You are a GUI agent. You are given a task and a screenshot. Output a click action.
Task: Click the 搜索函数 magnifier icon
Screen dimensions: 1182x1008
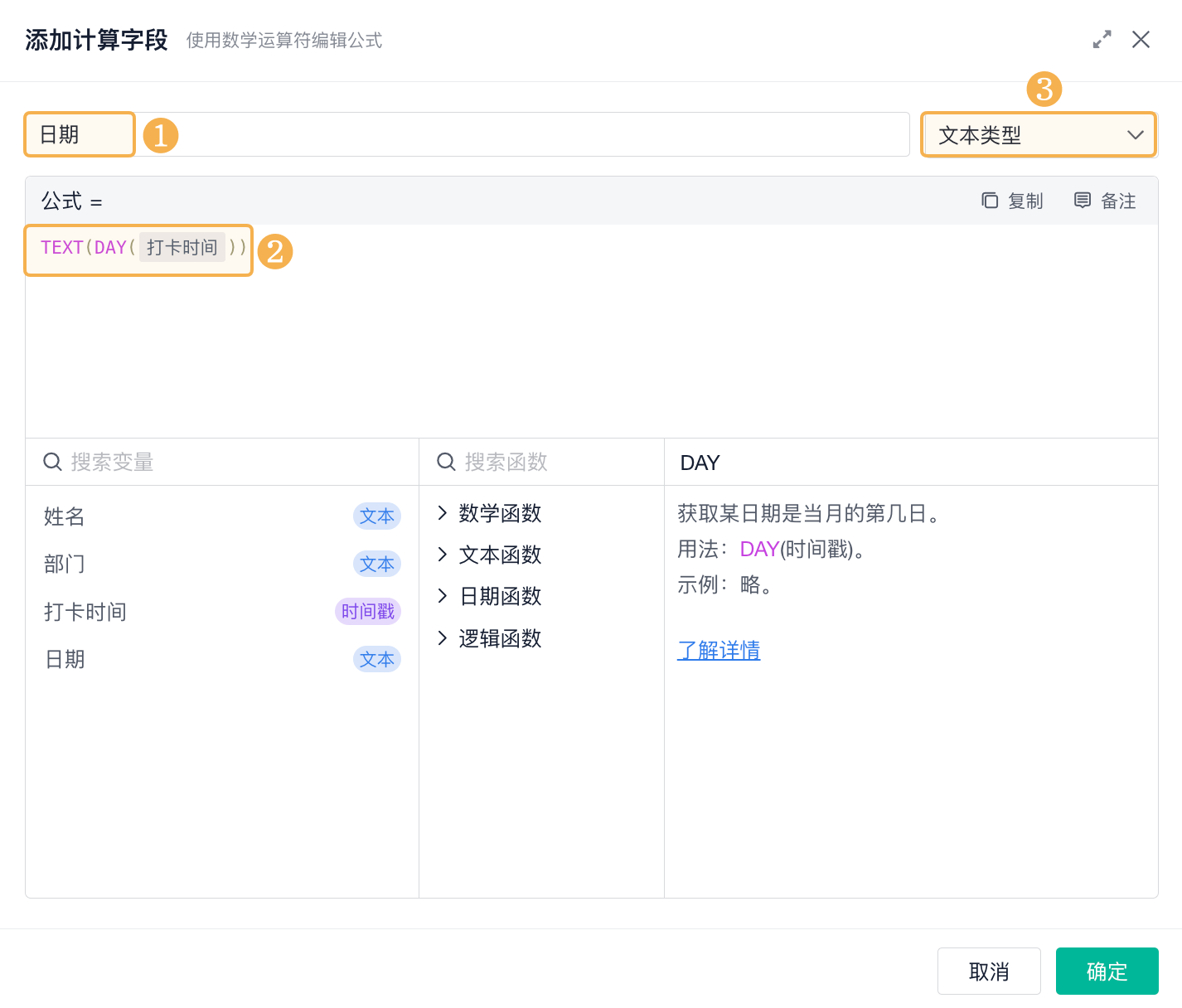(x=446, y=462)
